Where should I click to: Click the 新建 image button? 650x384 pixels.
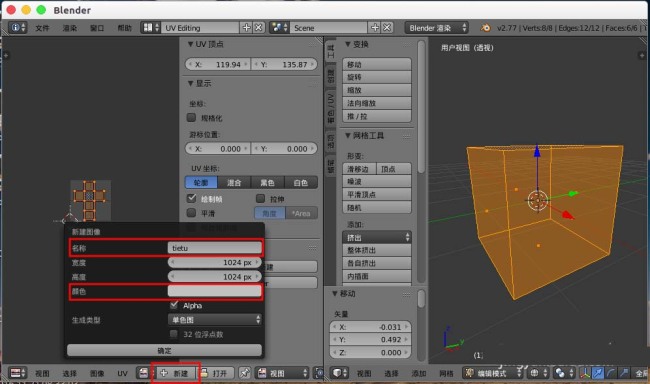pyautogui.click(x=176, y=373)
